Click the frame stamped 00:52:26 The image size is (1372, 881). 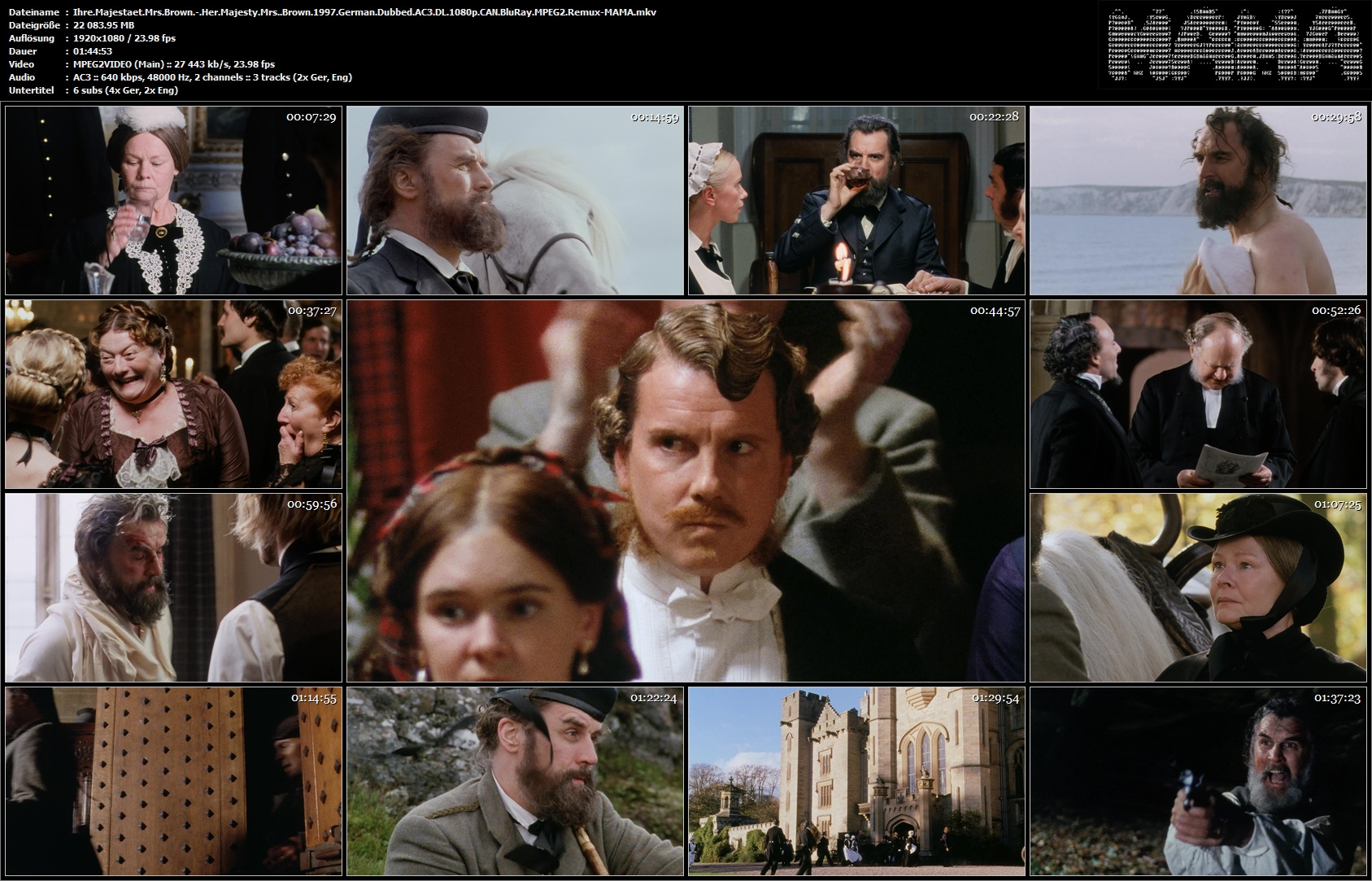[x=1198, y=394]
